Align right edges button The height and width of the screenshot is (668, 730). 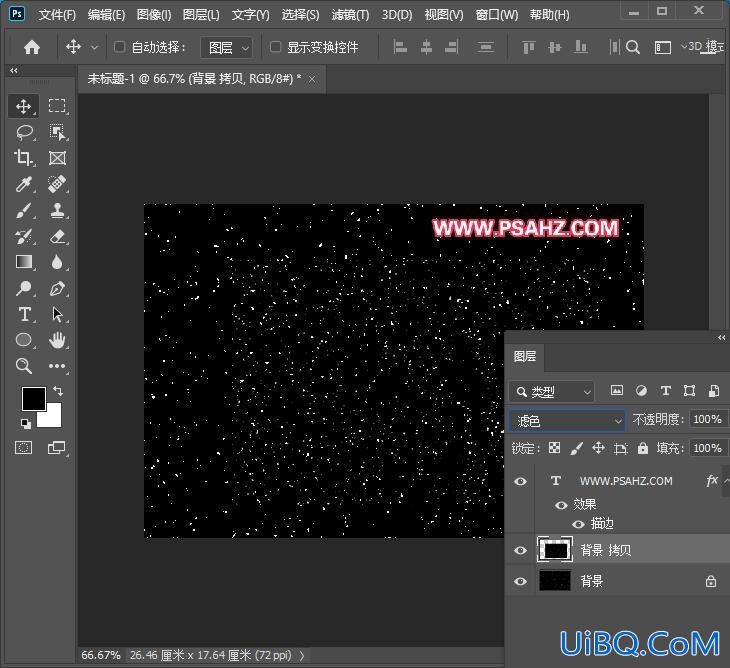tap(452, 47)
